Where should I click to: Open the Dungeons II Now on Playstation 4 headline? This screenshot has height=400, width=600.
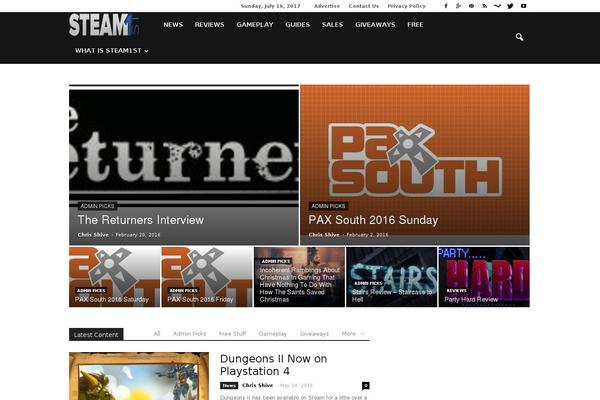[274, 365]
